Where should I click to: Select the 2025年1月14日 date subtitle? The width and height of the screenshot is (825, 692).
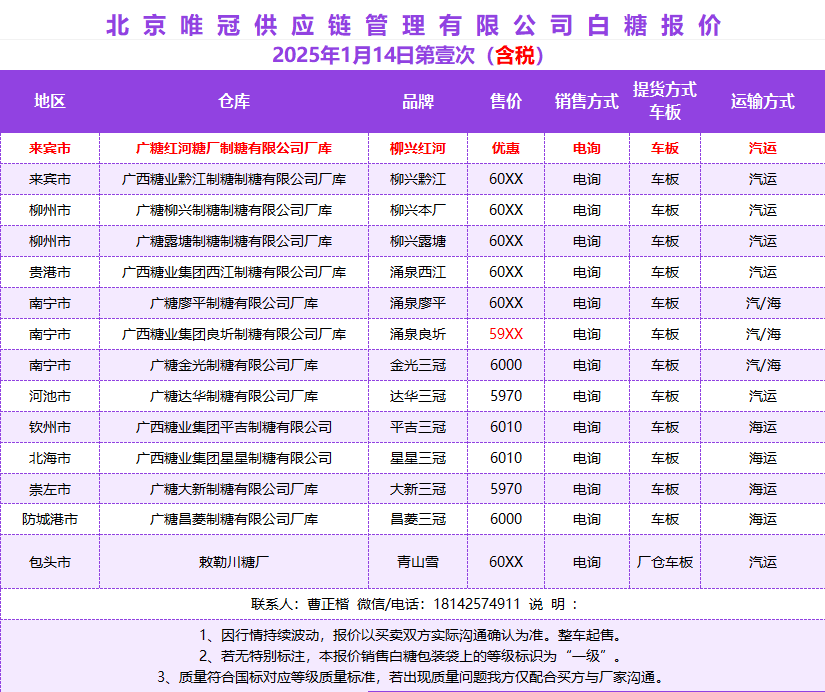coord(412,56)
